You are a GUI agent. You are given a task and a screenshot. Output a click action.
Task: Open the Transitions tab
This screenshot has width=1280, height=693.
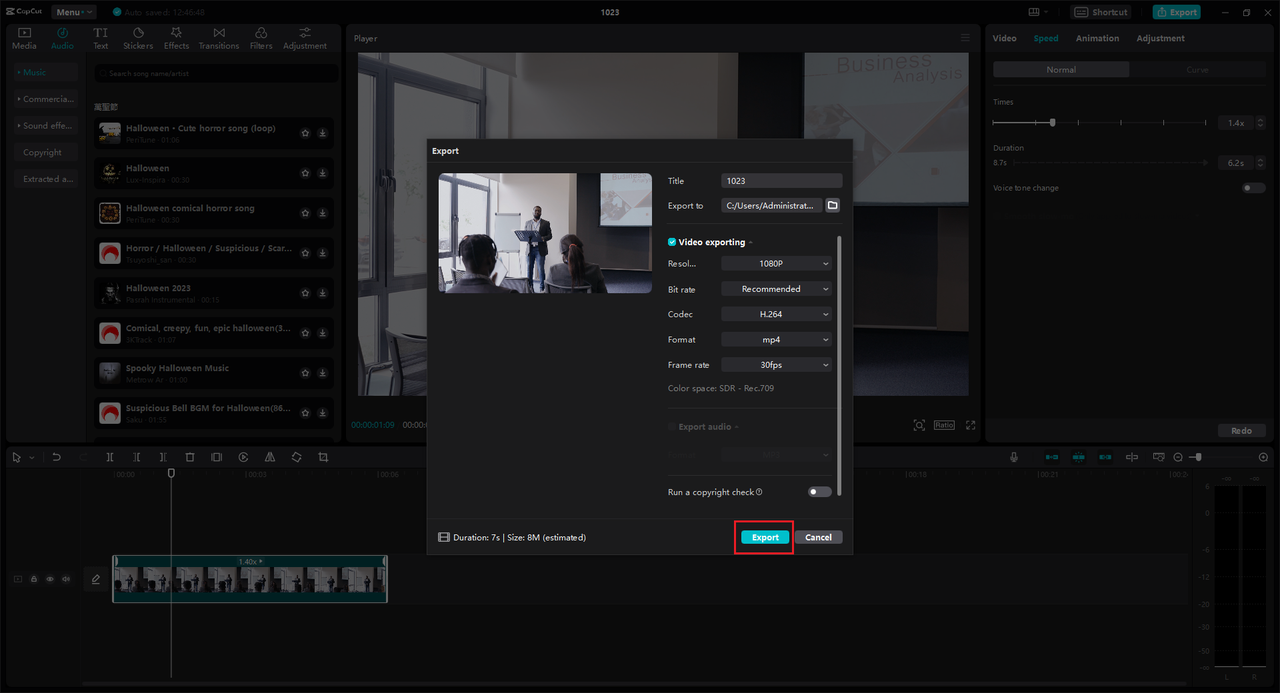[x=219, y=38]
